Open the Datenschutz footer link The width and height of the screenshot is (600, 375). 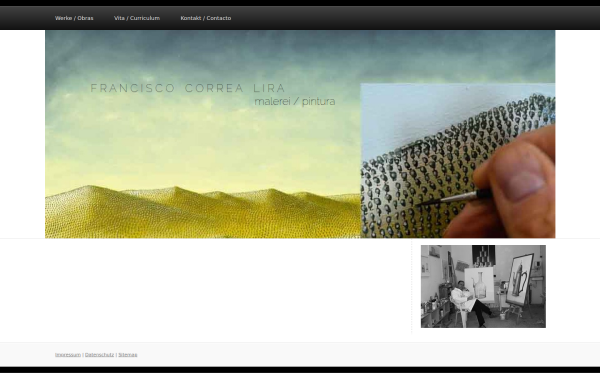pyautogui.click(x=99, y=355)
